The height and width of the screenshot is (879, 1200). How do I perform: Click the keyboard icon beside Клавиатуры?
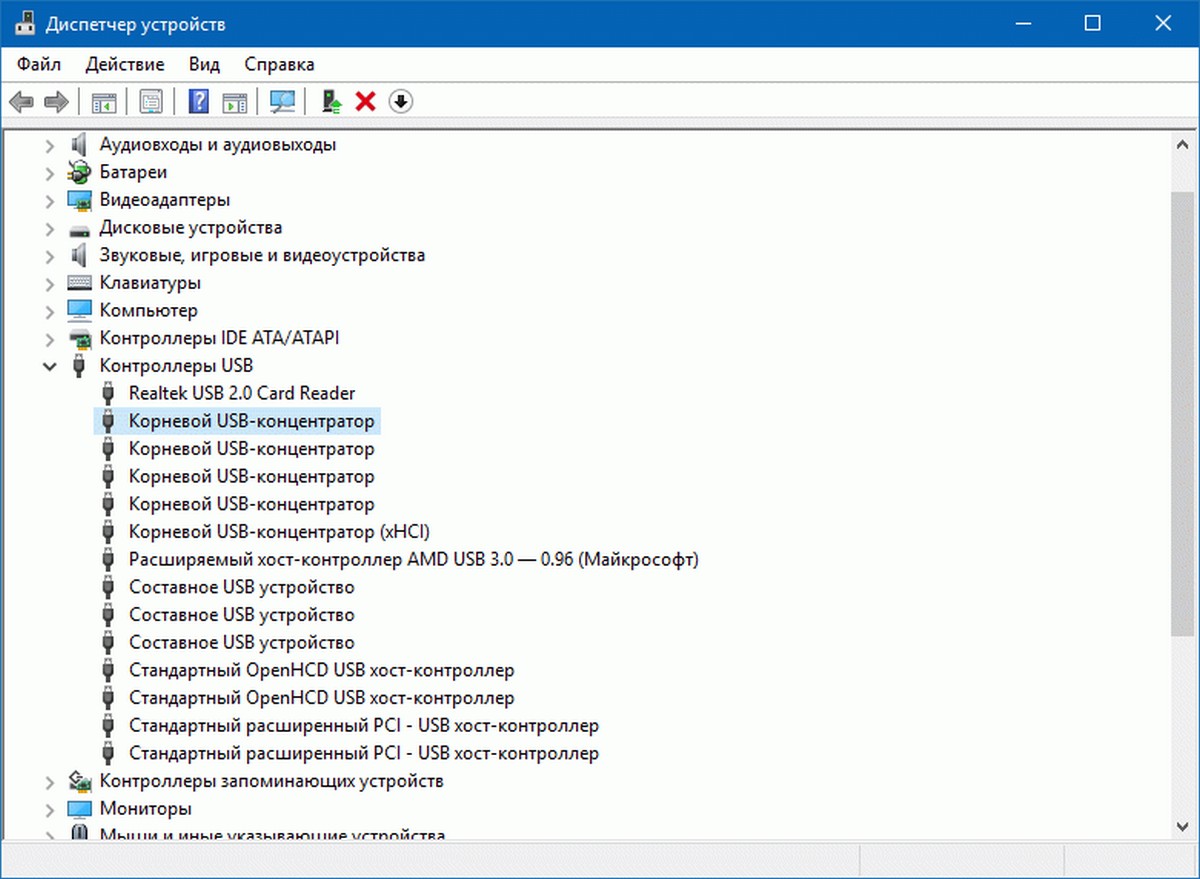pos(80,283)
